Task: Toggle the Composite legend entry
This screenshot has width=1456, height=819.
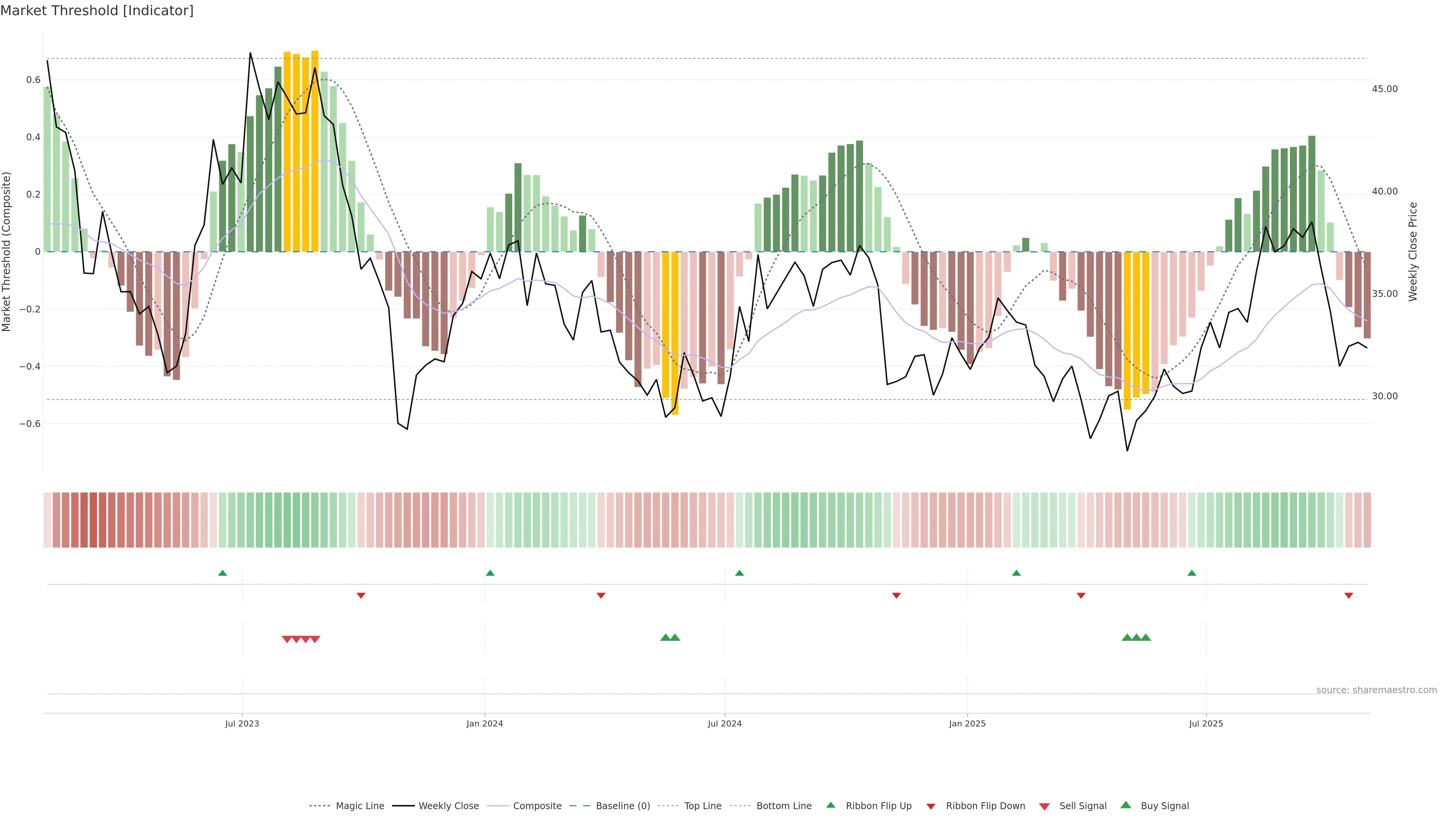Action: (537, 806)
